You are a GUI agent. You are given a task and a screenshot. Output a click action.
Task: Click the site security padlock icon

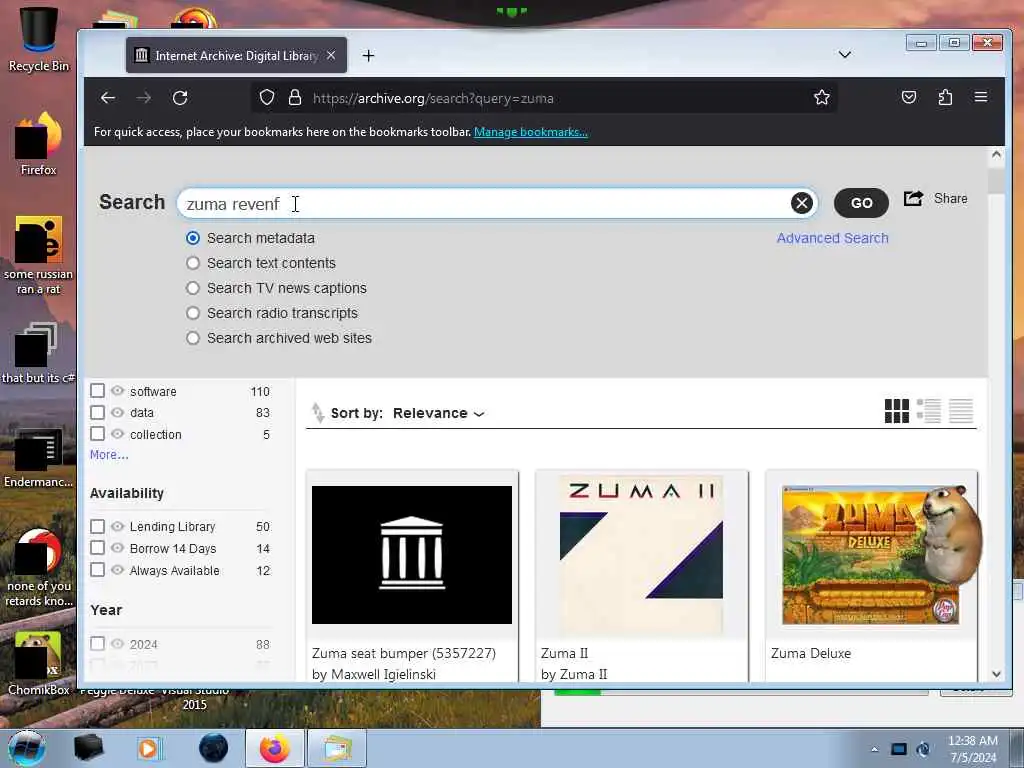pyautogui.click(x=295, y=98)
